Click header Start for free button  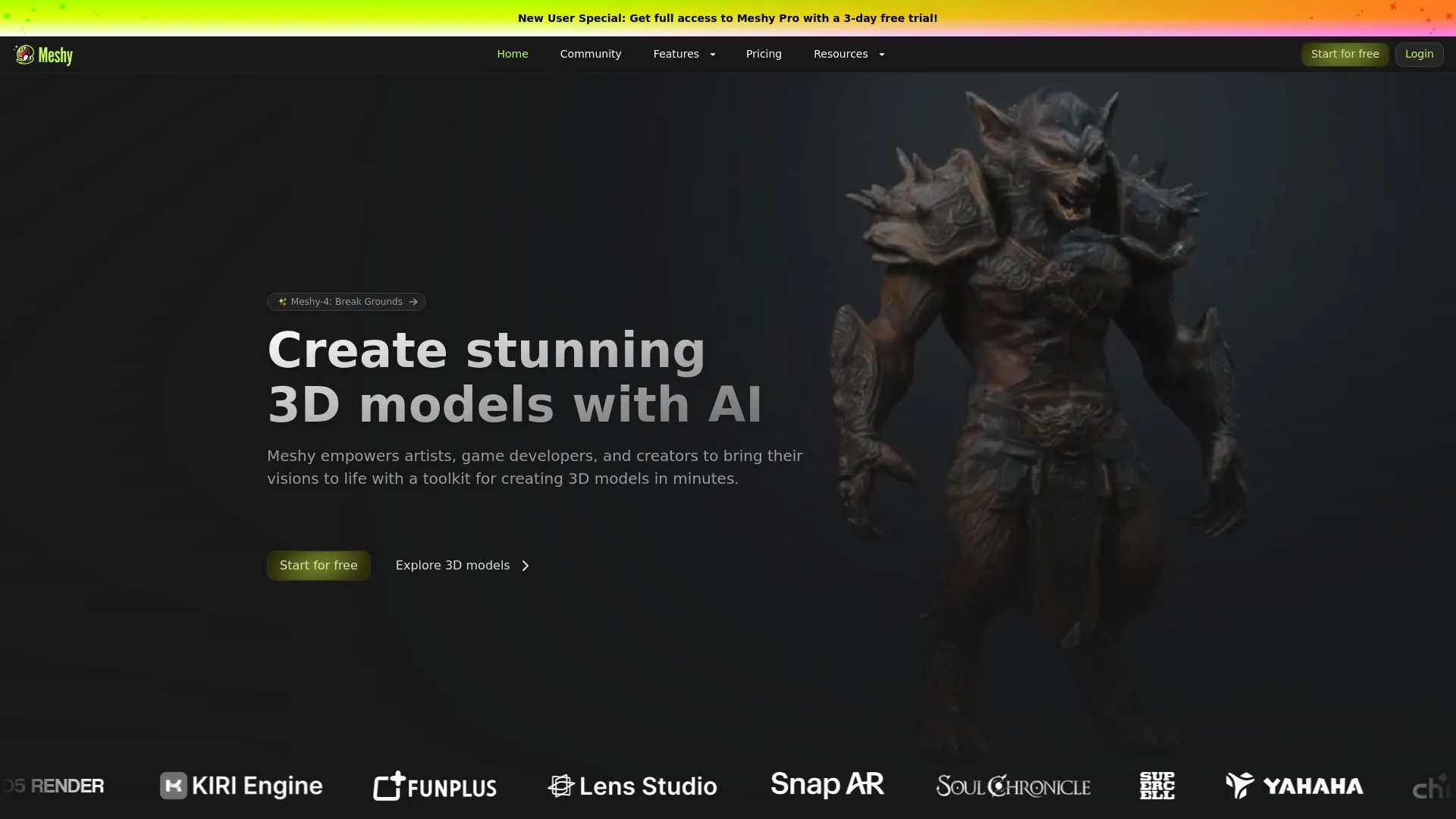[x=1344, y=55]
